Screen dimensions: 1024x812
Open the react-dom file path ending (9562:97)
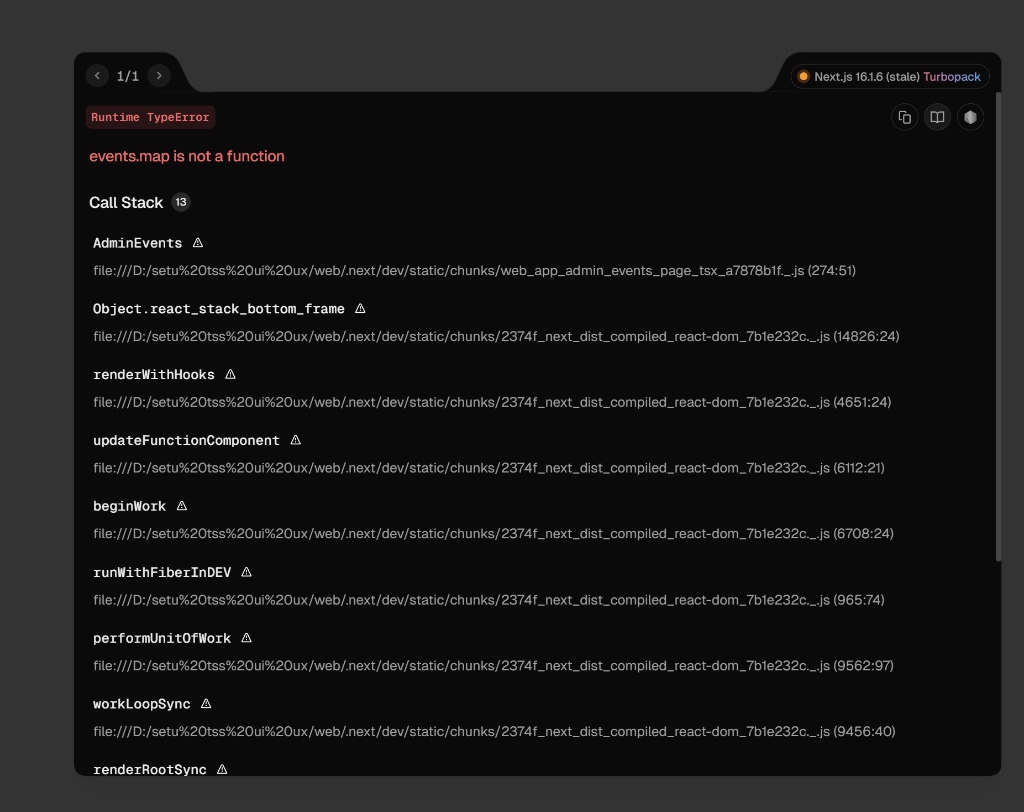coord(493,666)
